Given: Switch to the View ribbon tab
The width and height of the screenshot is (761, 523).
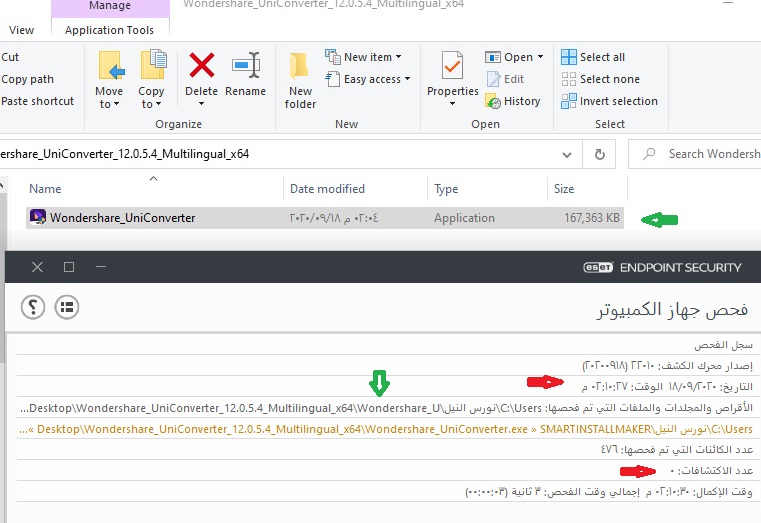Looking at the screenshot, I should point(21,30).
